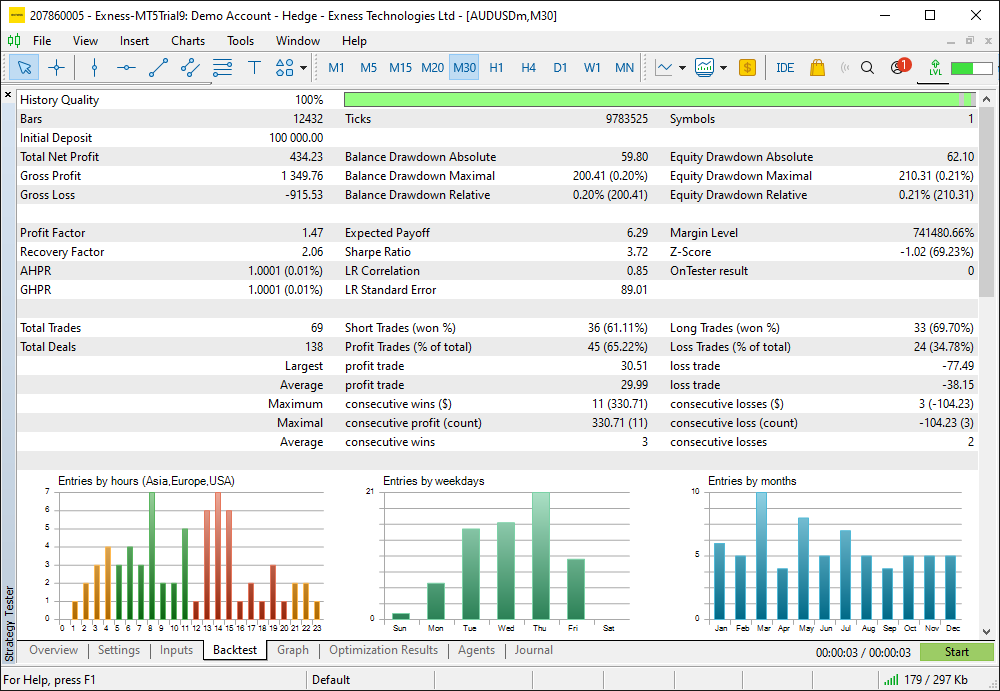Switch chart to H1 timeframe

496,67
